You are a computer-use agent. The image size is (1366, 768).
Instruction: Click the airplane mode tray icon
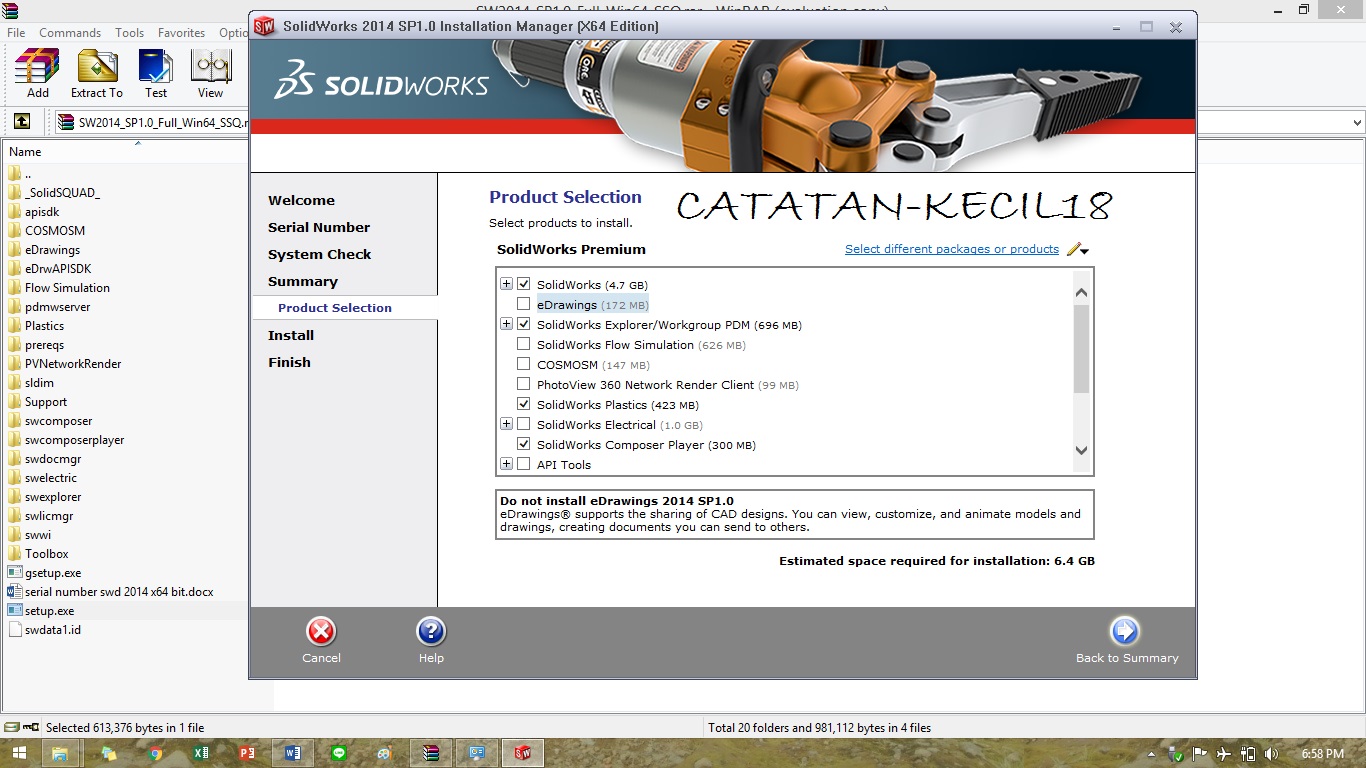pos(1224,754)
